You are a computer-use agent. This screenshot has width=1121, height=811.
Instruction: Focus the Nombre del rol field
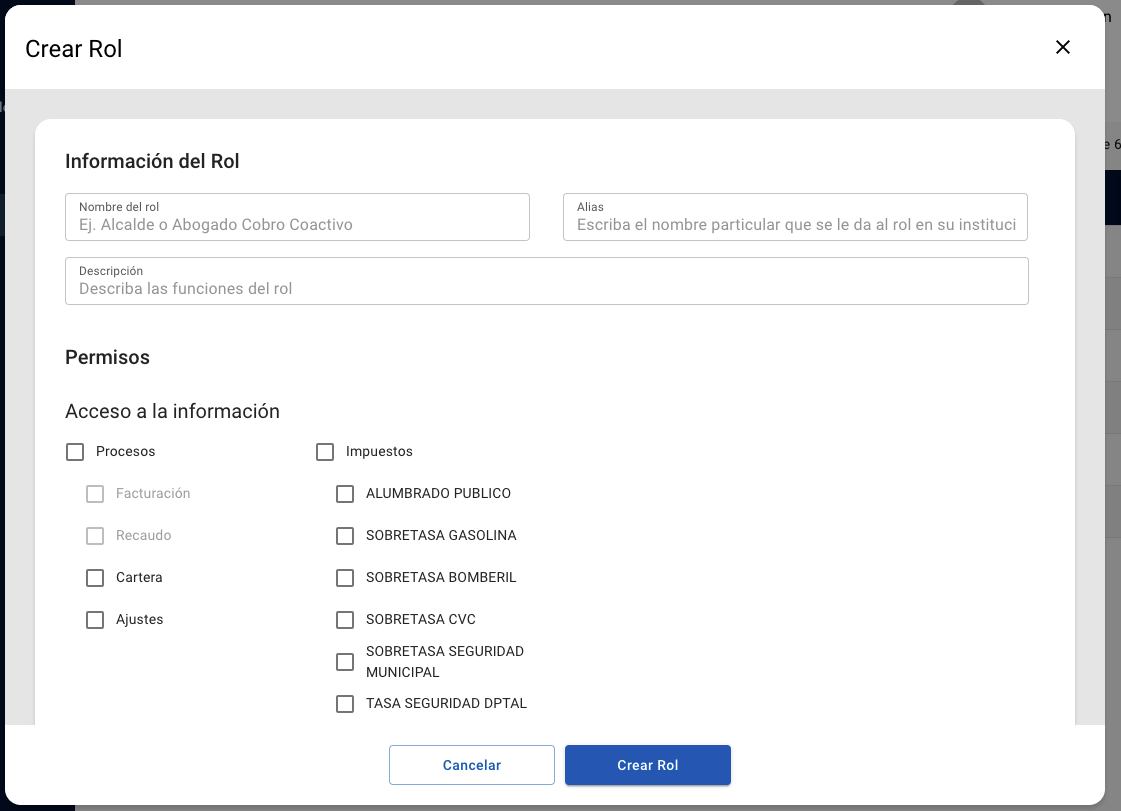pyautogui.click(x=297, y=217)
